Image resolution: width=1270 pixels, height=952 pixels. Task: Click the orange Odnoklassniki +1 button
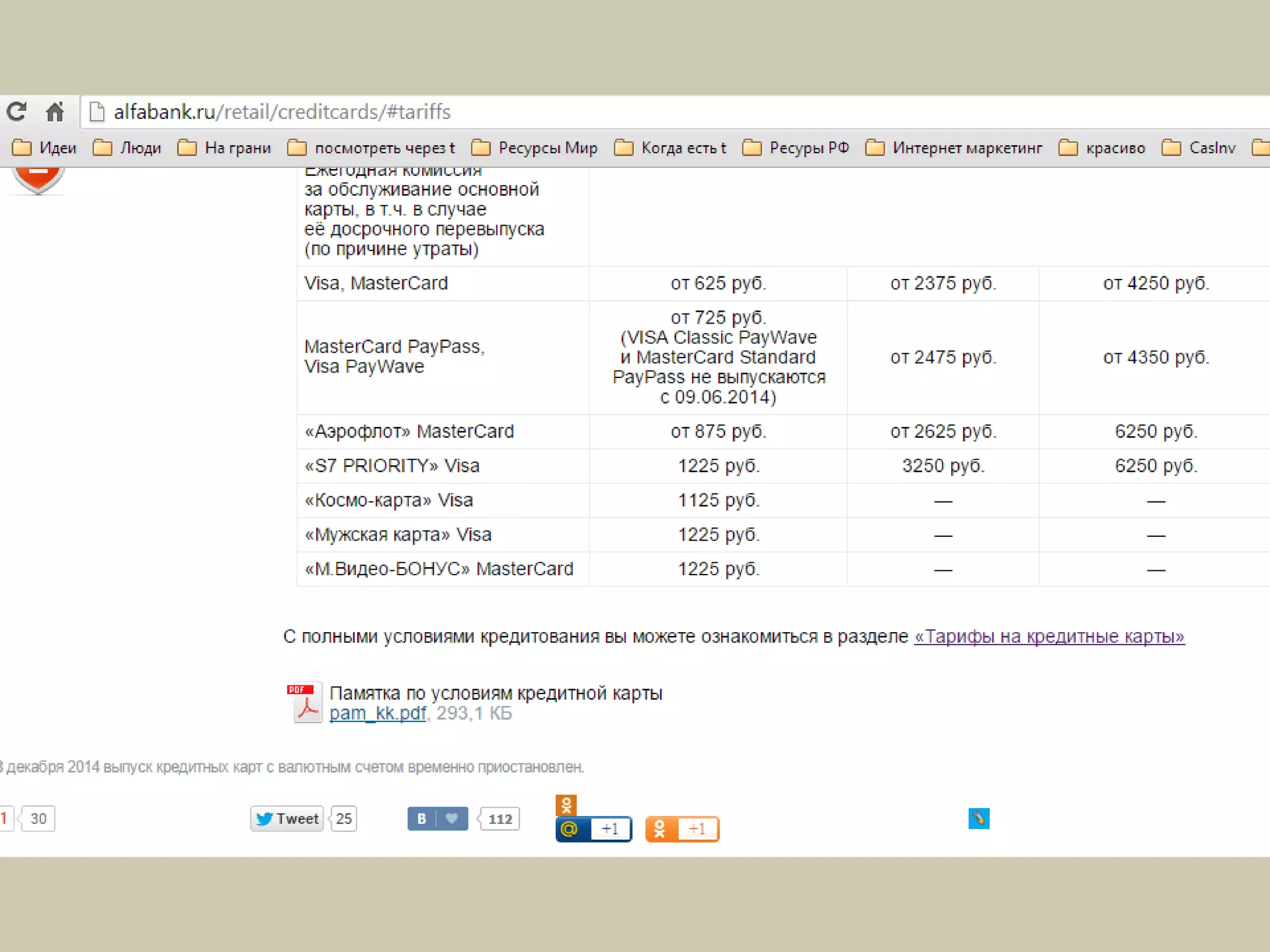click(x=682, y=829)
